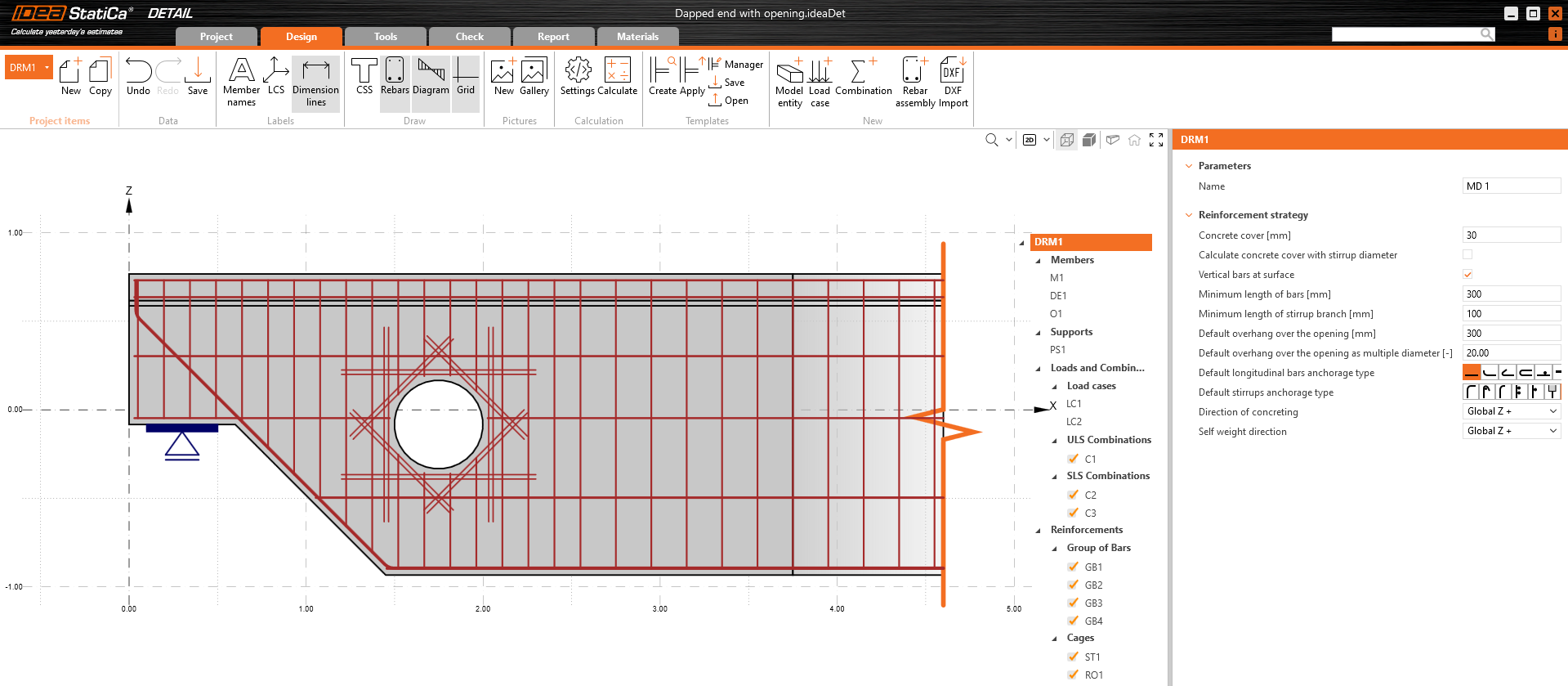The image size is (1568, 686).
Task: Uncheck Vertical bars at surface option
Action: [1467, 275]
